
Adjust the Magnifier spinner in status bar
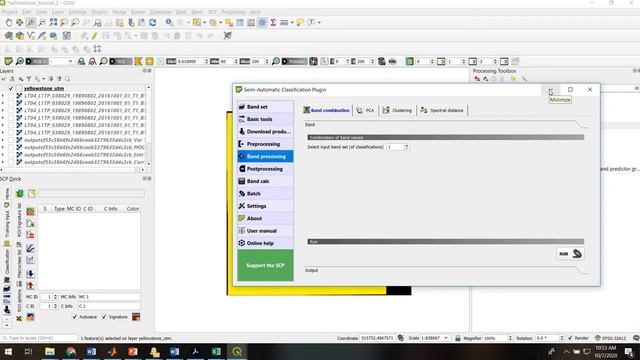click(x=510, y=338)
